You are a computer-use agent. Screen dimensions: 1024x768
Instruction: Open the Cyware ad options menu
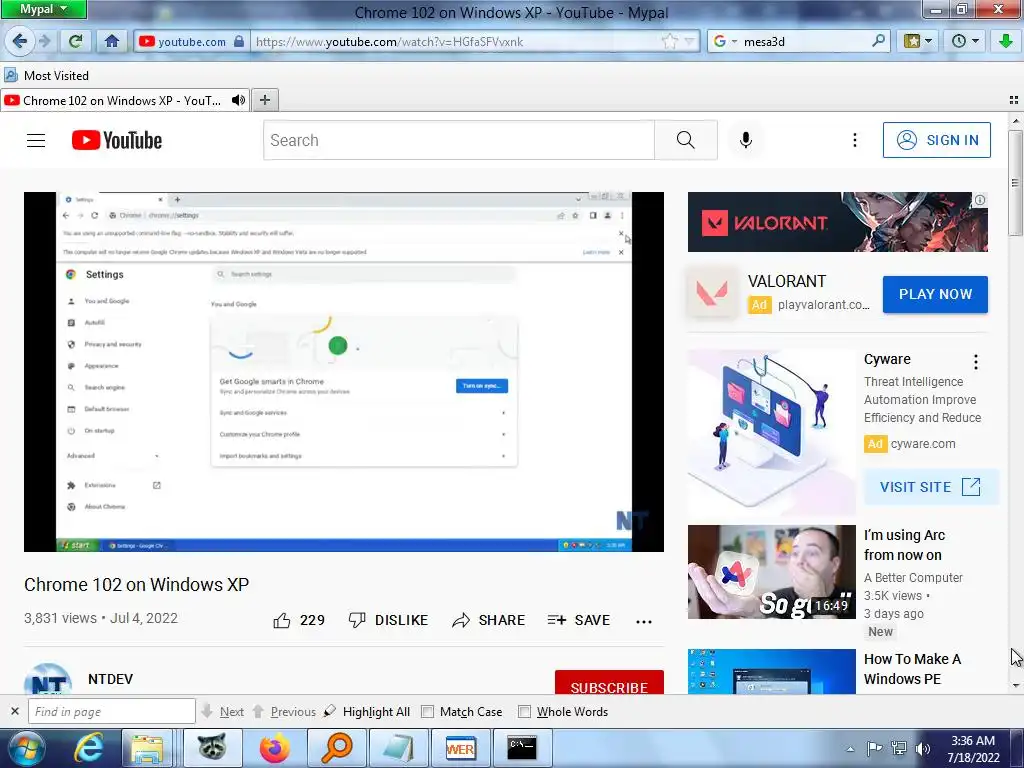(x=976, y=362)
